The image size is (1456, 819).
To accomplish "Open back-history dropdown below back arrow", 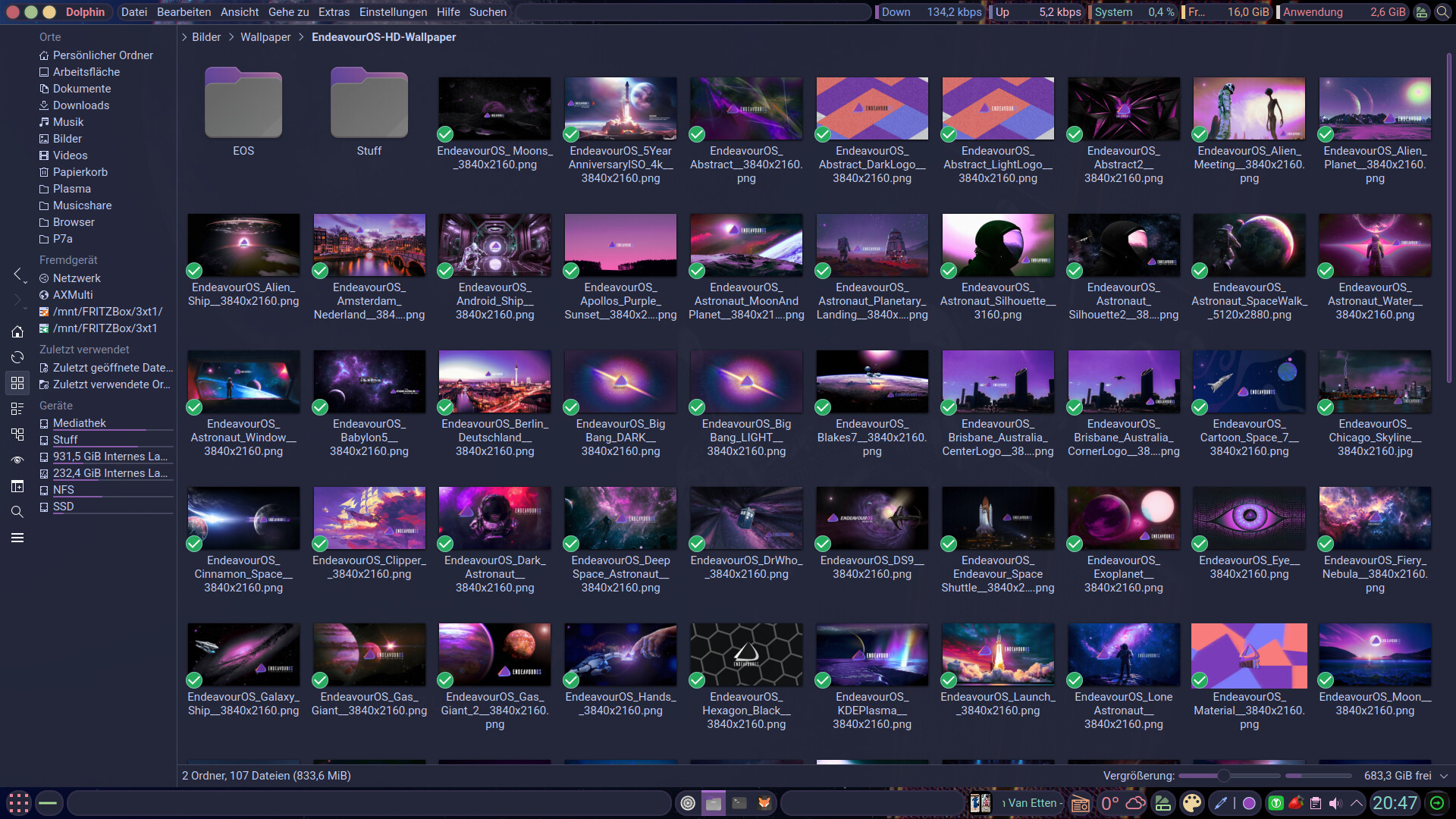I will point(25,282).
